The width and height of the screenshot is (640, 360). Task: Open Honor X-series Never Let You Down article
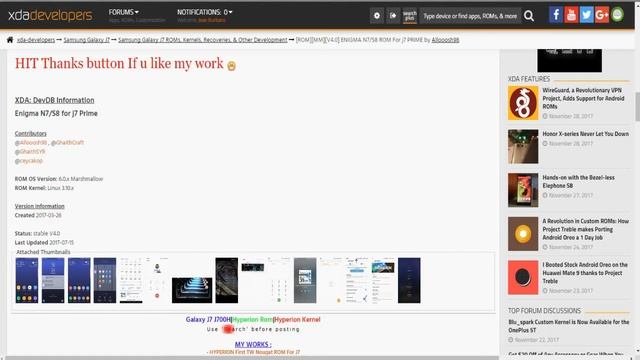coord(585,134)
